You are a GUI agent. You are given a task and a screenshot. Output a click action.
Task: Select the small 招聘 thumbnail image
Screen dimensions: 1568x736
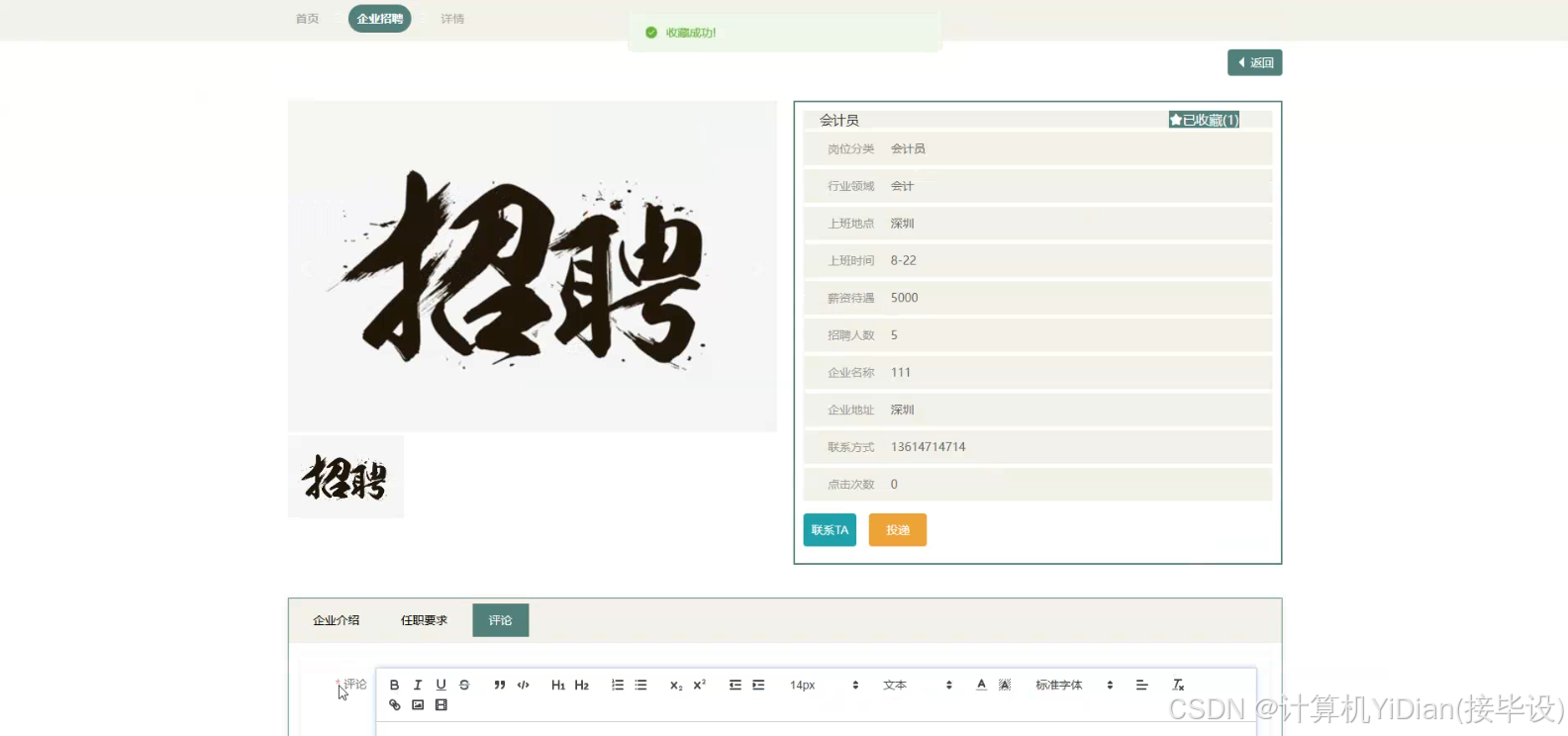(345, 477)
